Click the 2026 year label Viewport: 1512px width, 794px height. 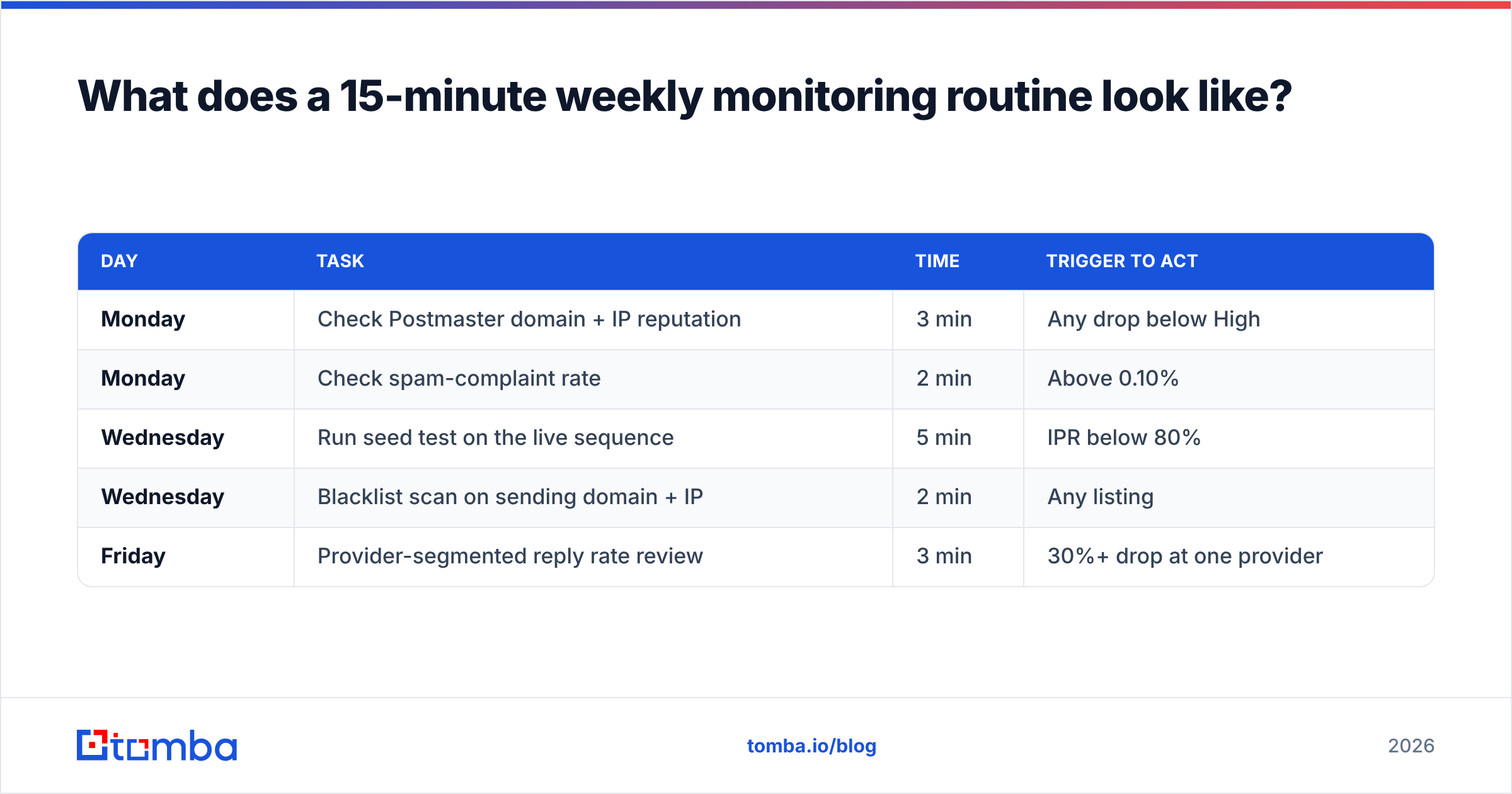[x=1411, y=746]
